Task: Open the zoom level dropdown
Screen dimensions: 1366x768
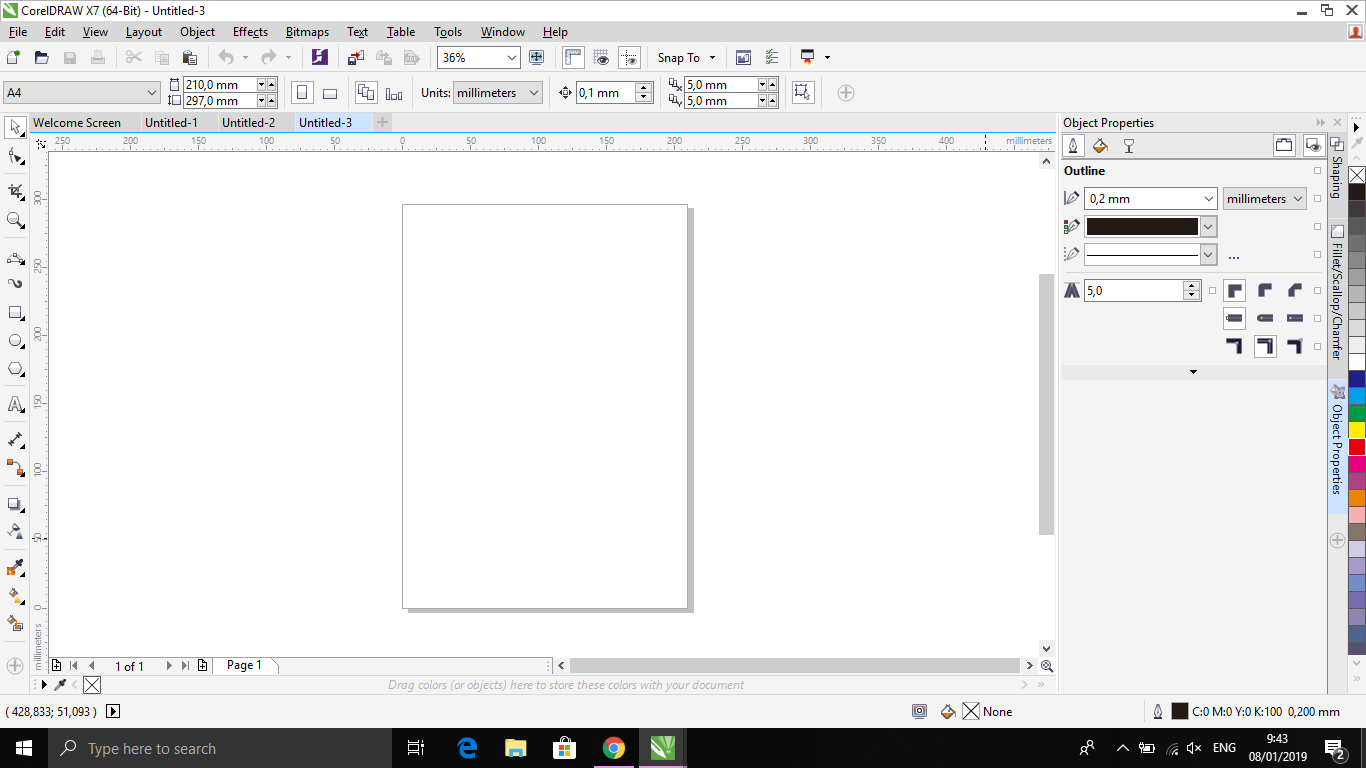Action: click(512, 58)
